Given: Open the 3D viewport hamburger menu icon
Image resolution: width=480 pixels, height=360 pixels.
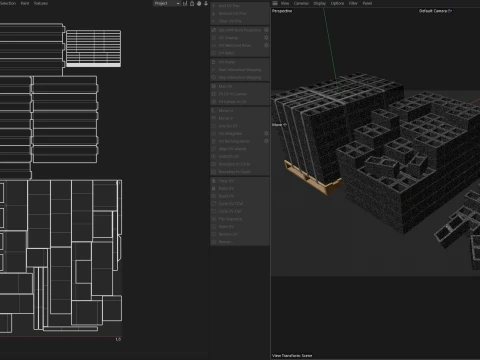Looking at the screenshot, I should click(x=275, y=3).
